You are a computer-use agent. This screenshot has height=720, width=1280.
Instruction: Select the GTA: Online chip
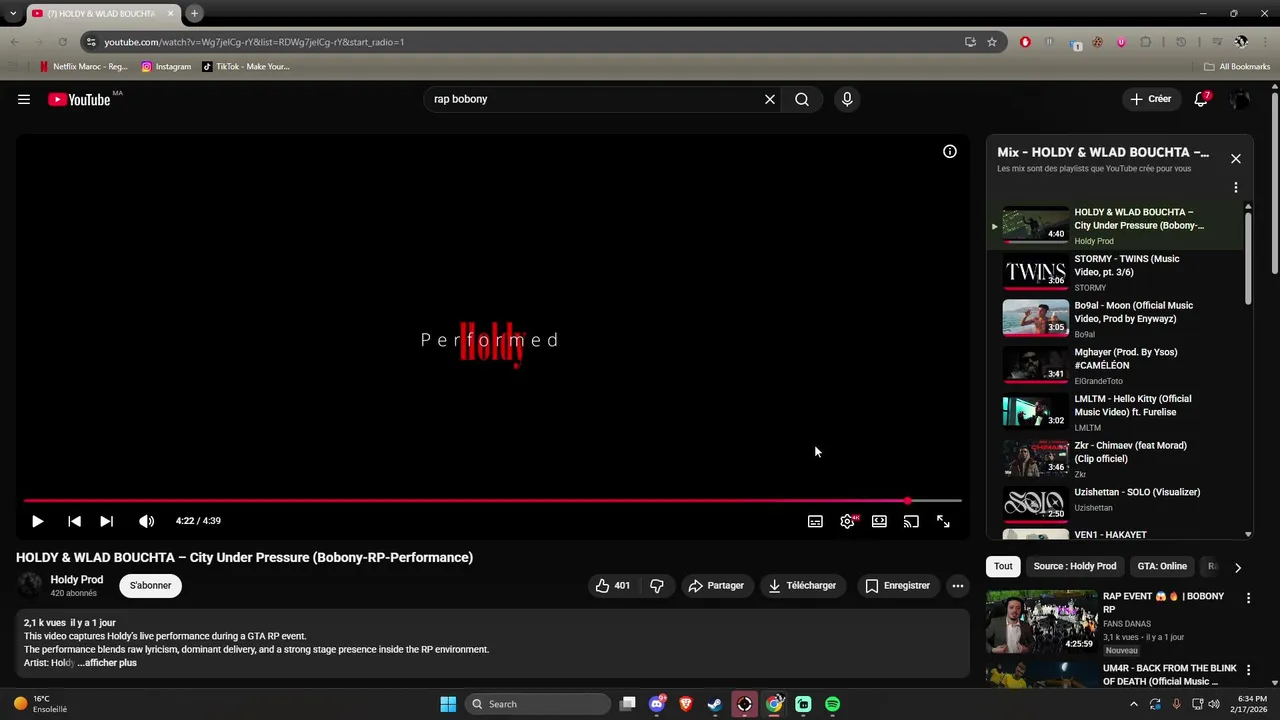tap(1162, 566)
